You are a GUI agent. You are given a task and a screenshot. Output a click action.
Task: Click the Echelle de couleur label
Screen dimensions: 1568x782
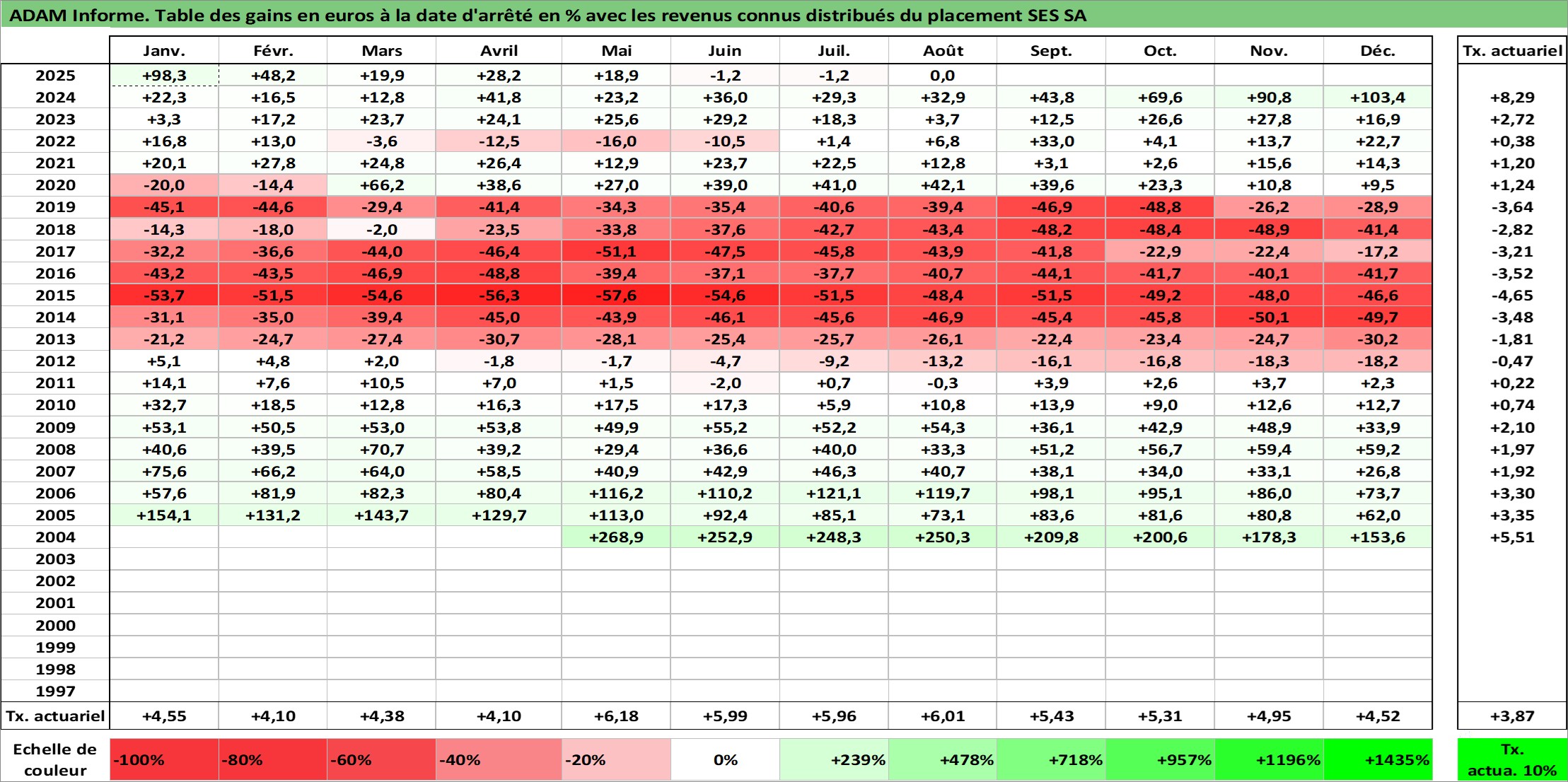[x=55, y=759]
